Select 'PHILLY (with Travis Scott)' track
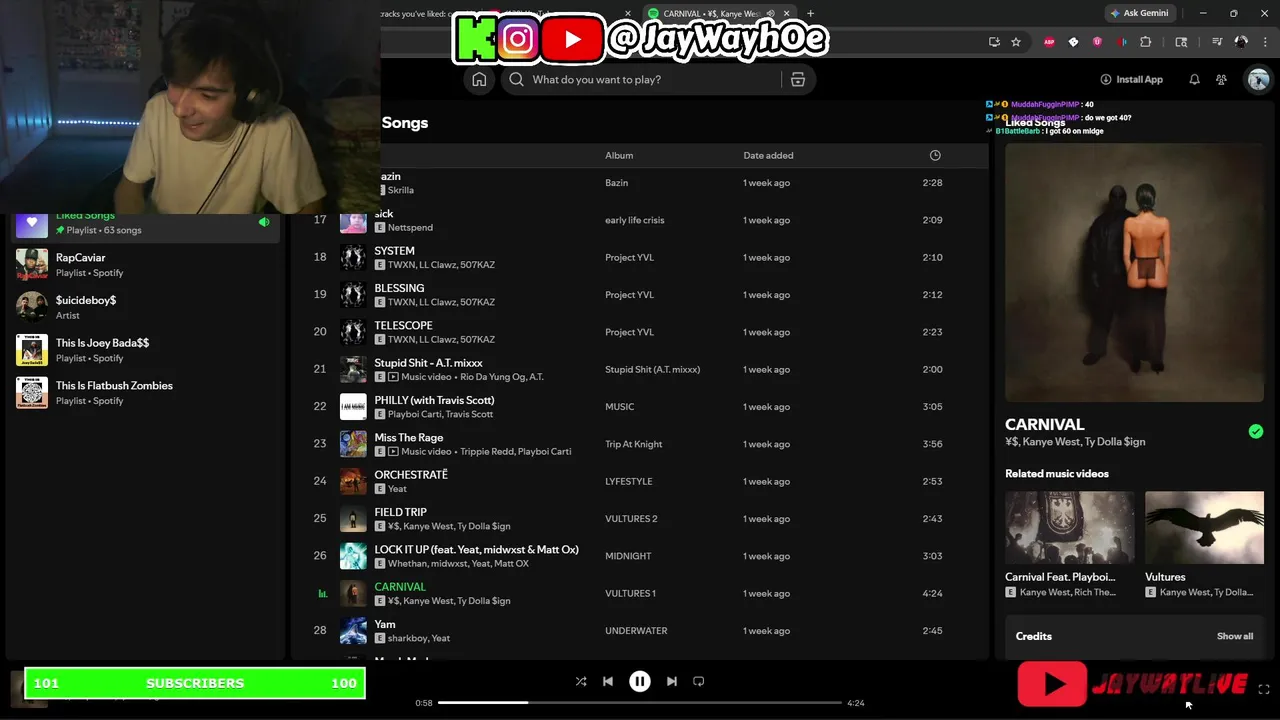Viewport: 1280px width, 720px height. pyautogui.click(x=434, y=400)
